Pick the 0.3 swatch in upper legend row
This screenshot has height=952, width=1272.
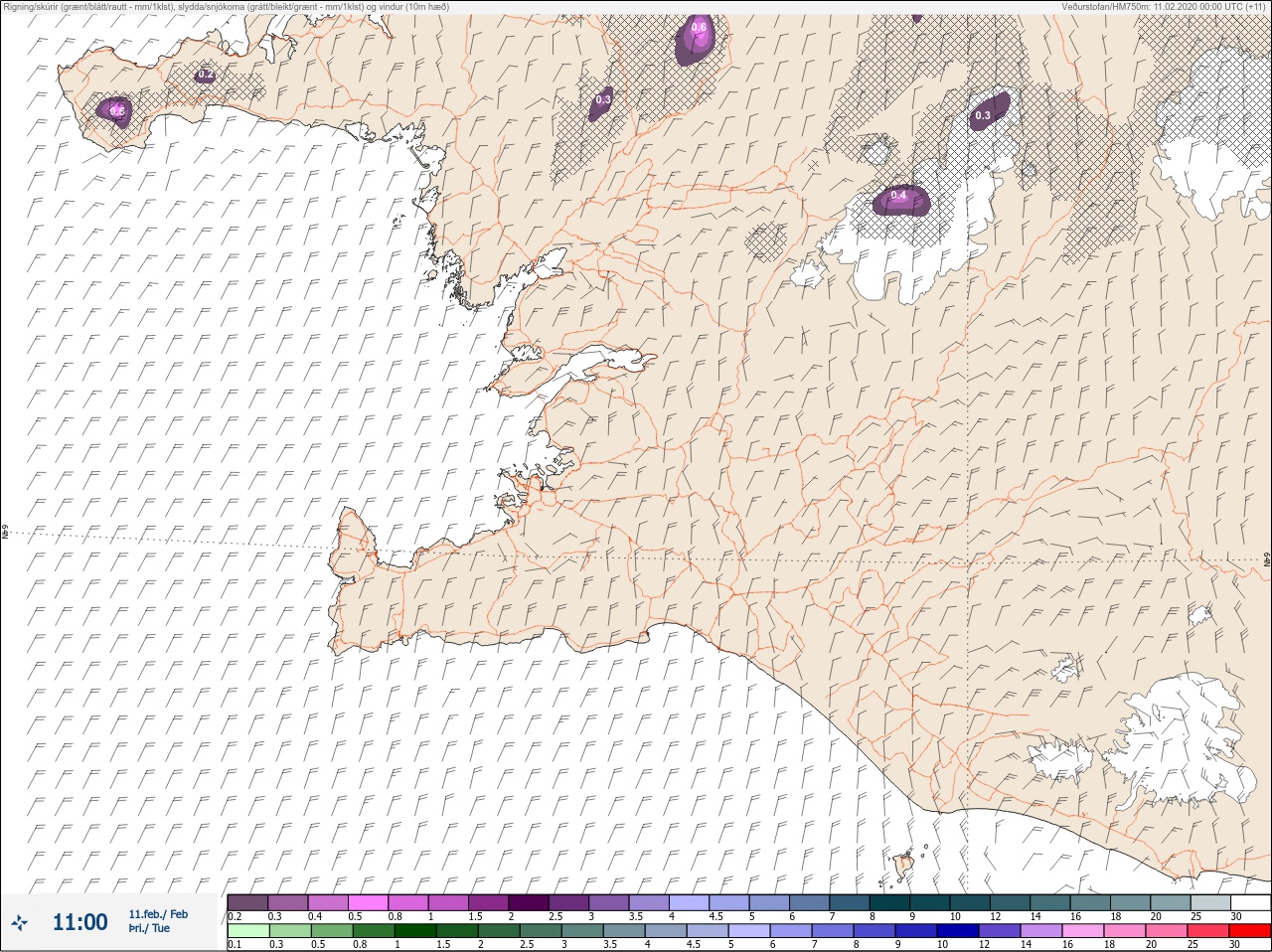[x=288, y=902]
